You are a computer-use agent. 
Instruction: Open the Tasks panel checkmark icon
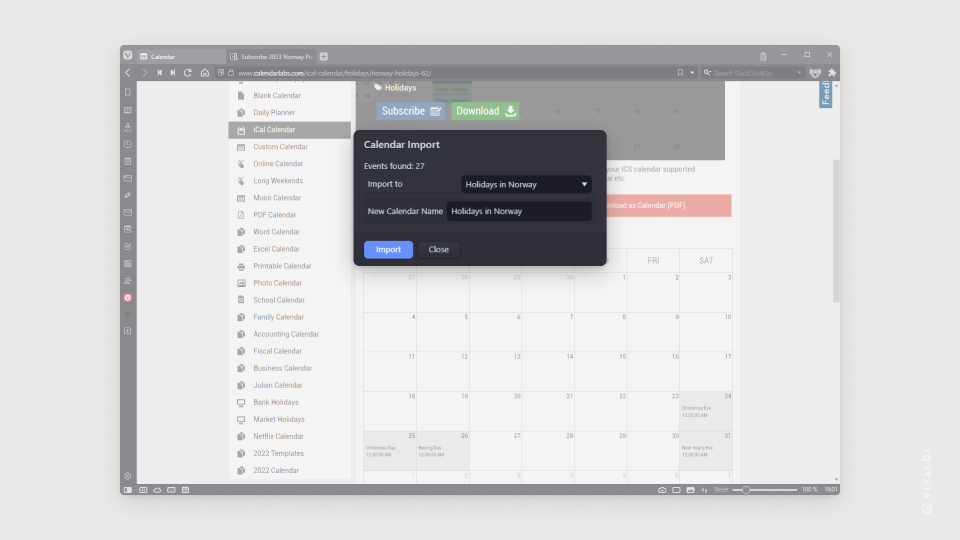pos(128,247)
